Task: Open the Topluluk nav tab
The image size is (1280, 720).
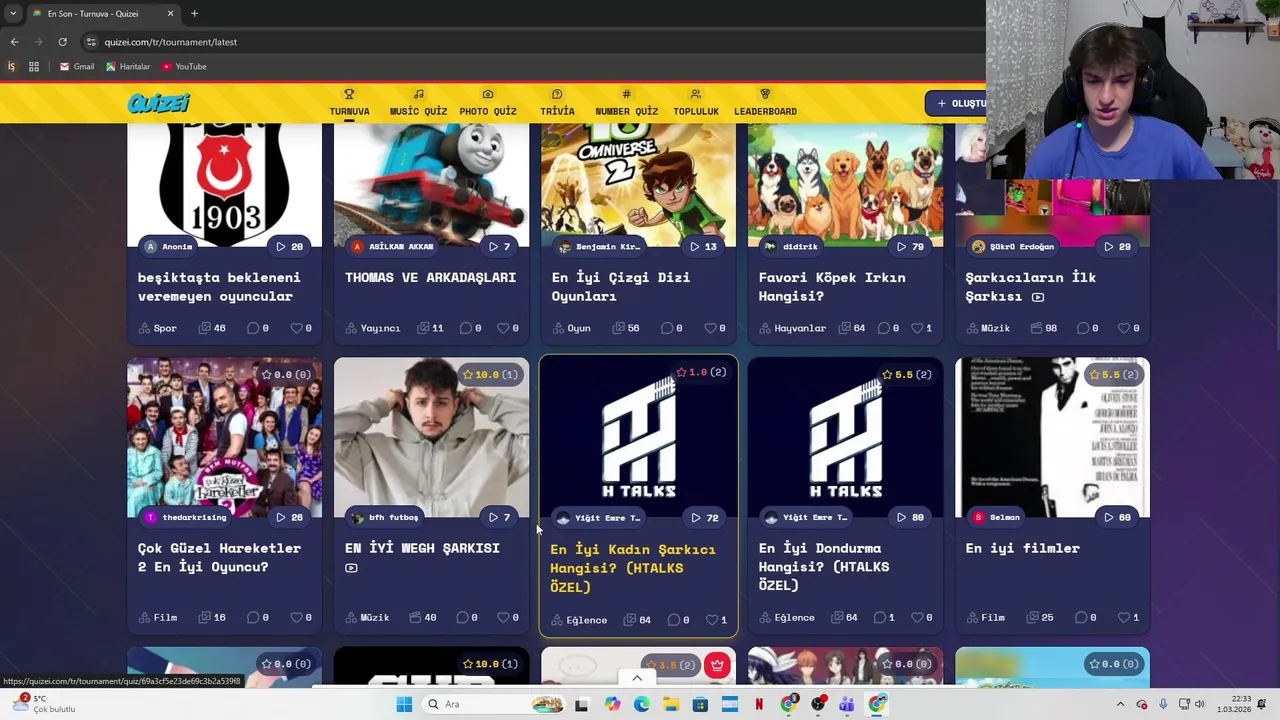Action: pos(696,103)
